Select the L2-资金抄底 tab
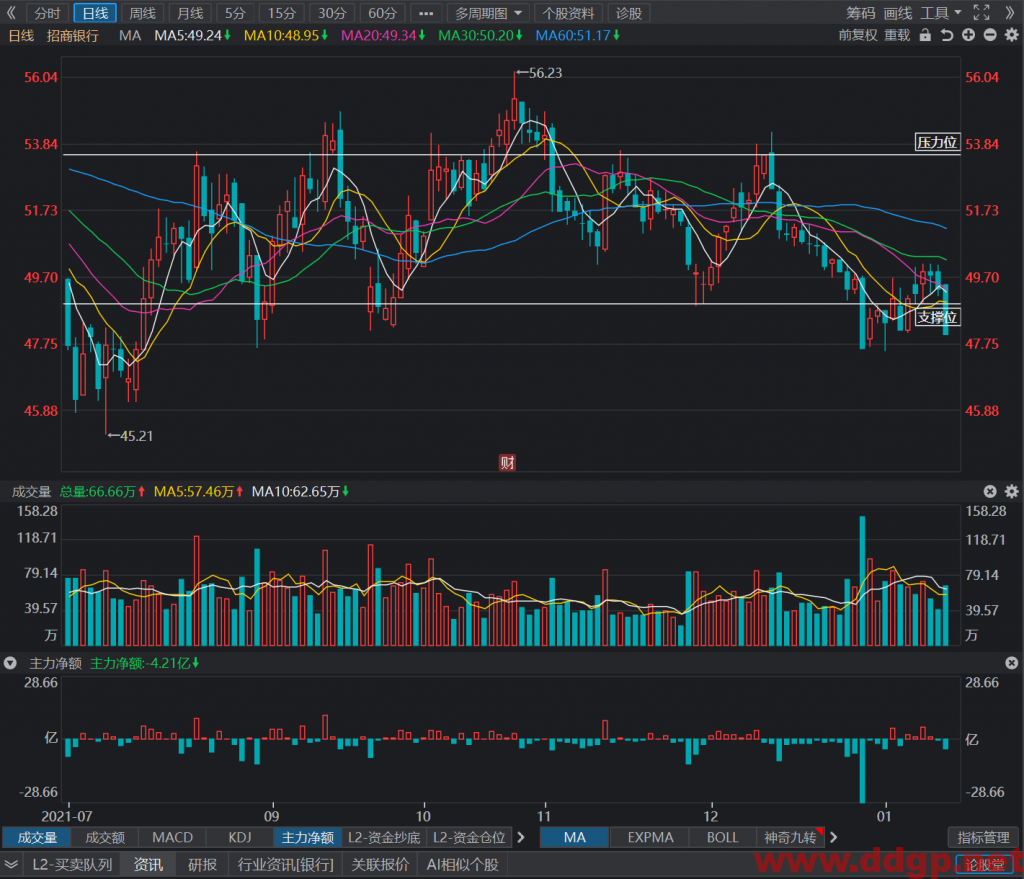Image resolution: width=1024 pixels, height=879 pixels. [x=384, y=837]
